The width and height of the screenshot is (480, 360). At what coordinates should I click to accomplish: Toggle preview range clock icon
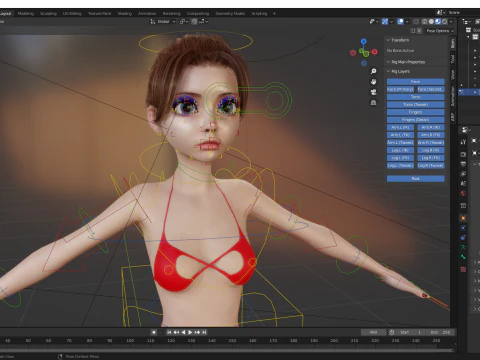click(392, 332)
